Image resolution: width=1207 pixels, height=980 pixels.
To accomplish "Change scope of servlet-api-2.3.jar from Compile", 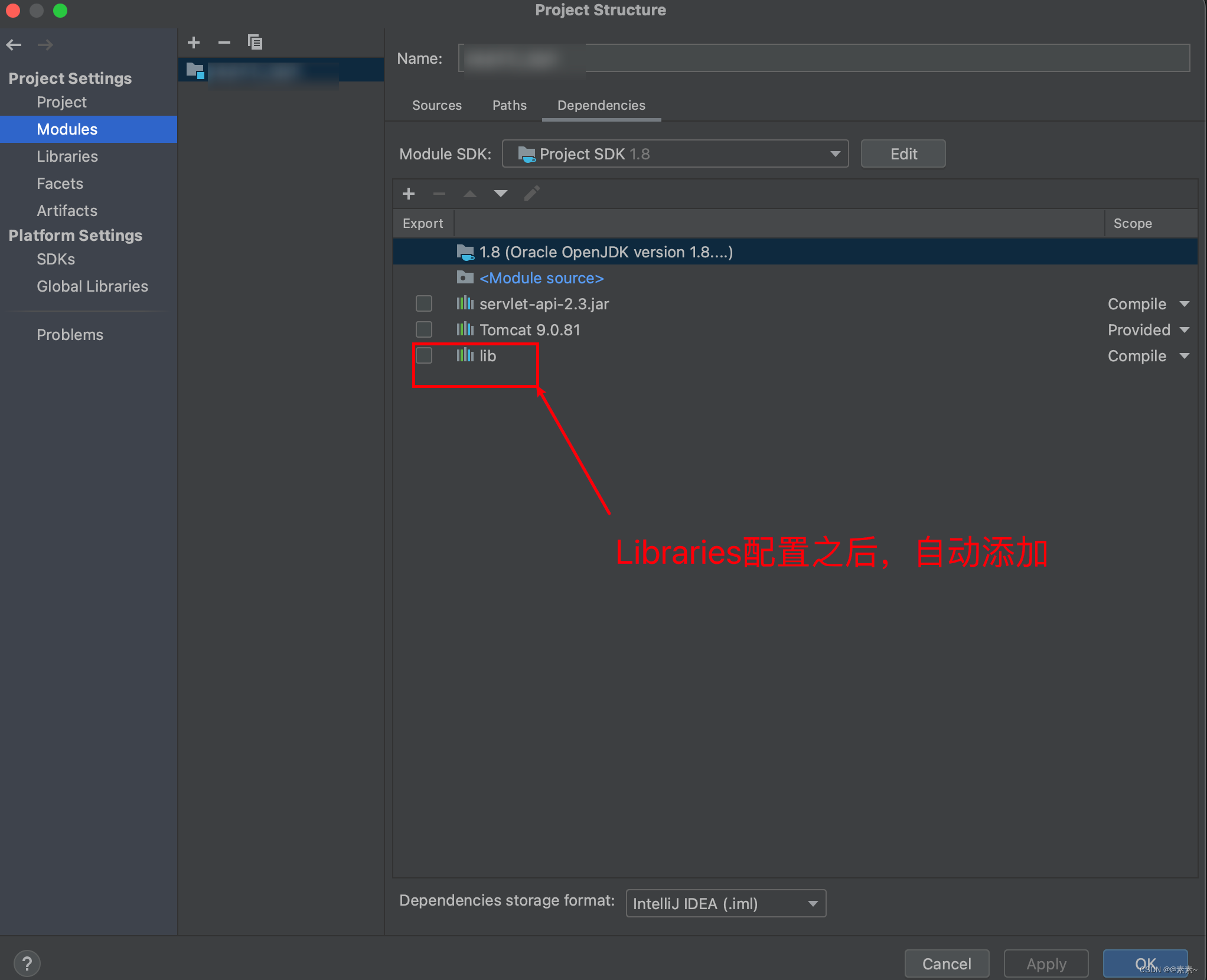I will tap(1148, 304).
